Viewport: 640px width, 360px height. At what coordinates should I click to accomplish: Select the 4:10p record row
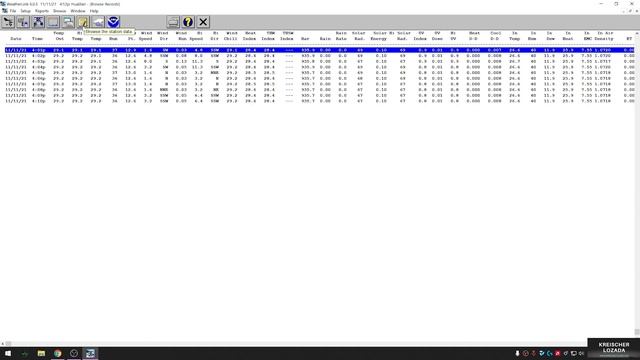tap(320, 101)
